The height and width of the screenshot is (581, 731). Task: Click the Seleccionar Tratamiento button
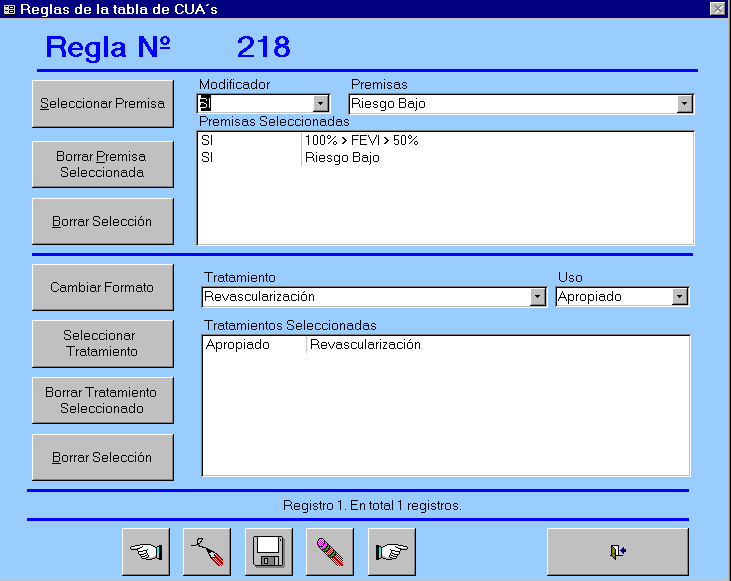click(x=102, y=344)
